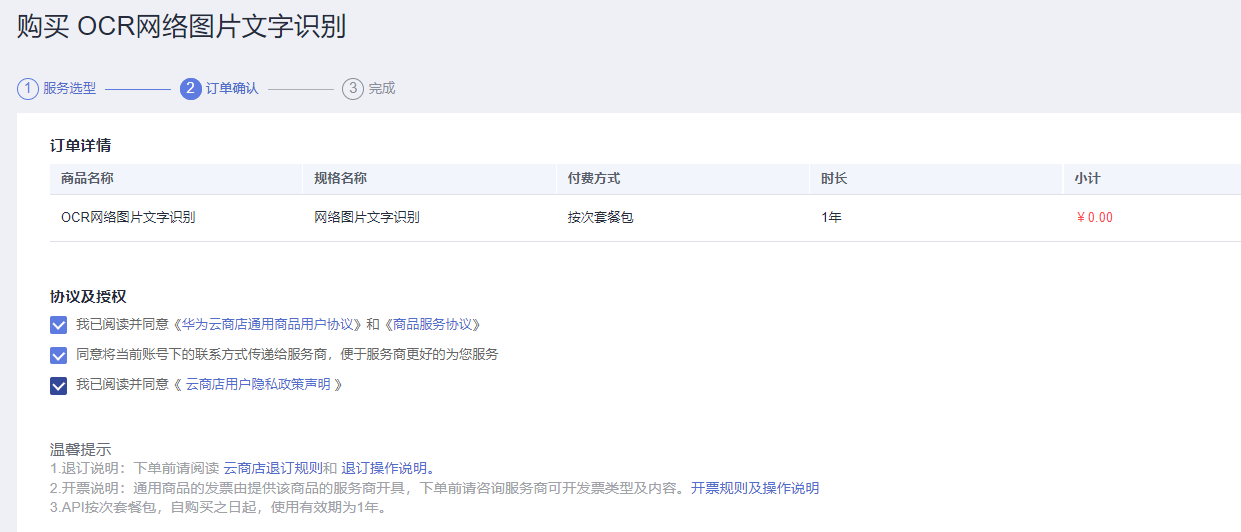Screen dimensions: 1241x532
Task: Go to 服务选型 step
Action: tap(69, 88)
